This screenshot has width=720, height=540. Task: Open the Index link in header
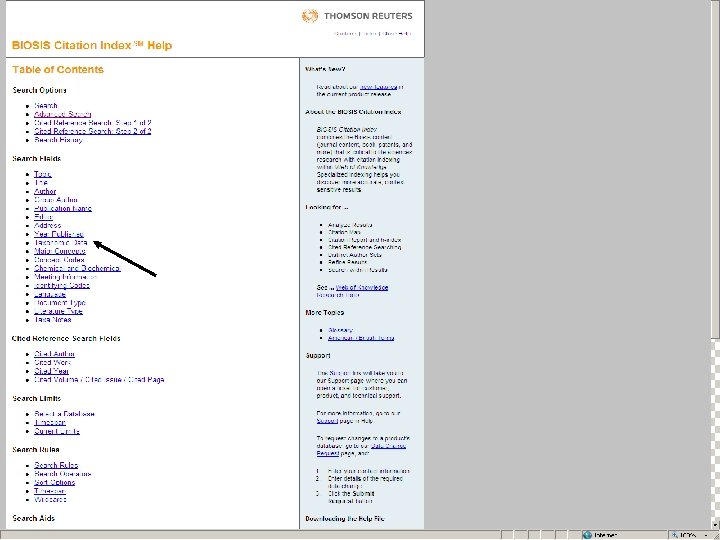pos(370,34)
